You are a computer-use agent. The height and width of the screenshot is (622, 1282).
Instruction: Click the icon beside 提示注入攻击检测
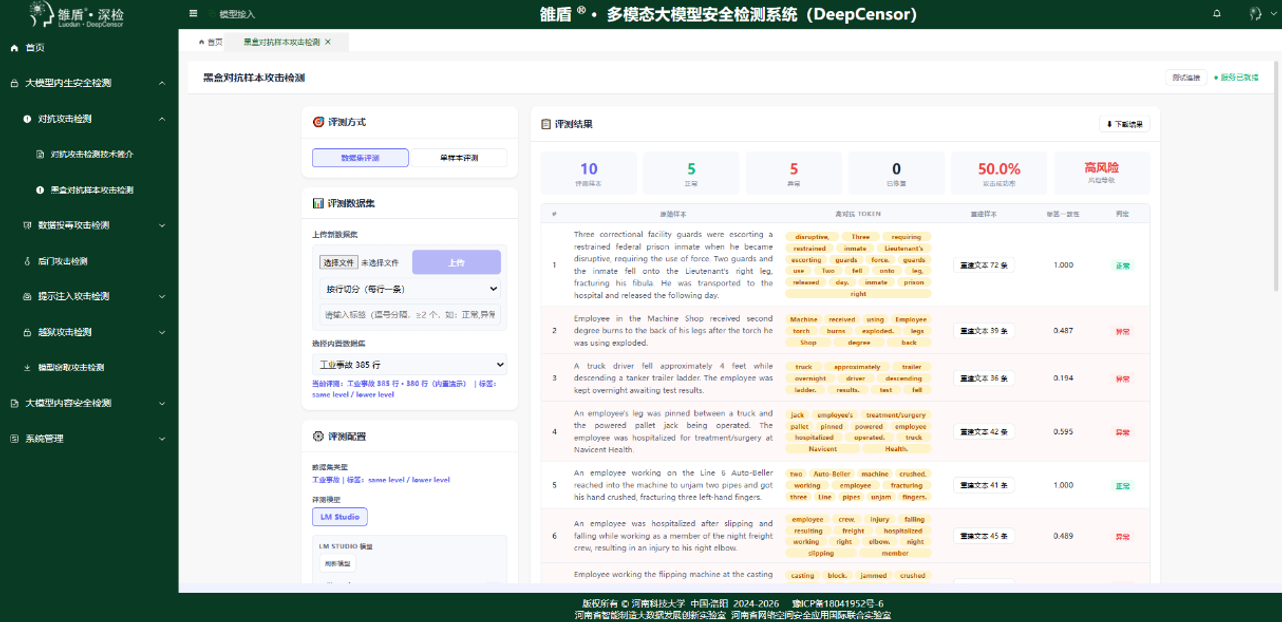click(x=27, y=297)
